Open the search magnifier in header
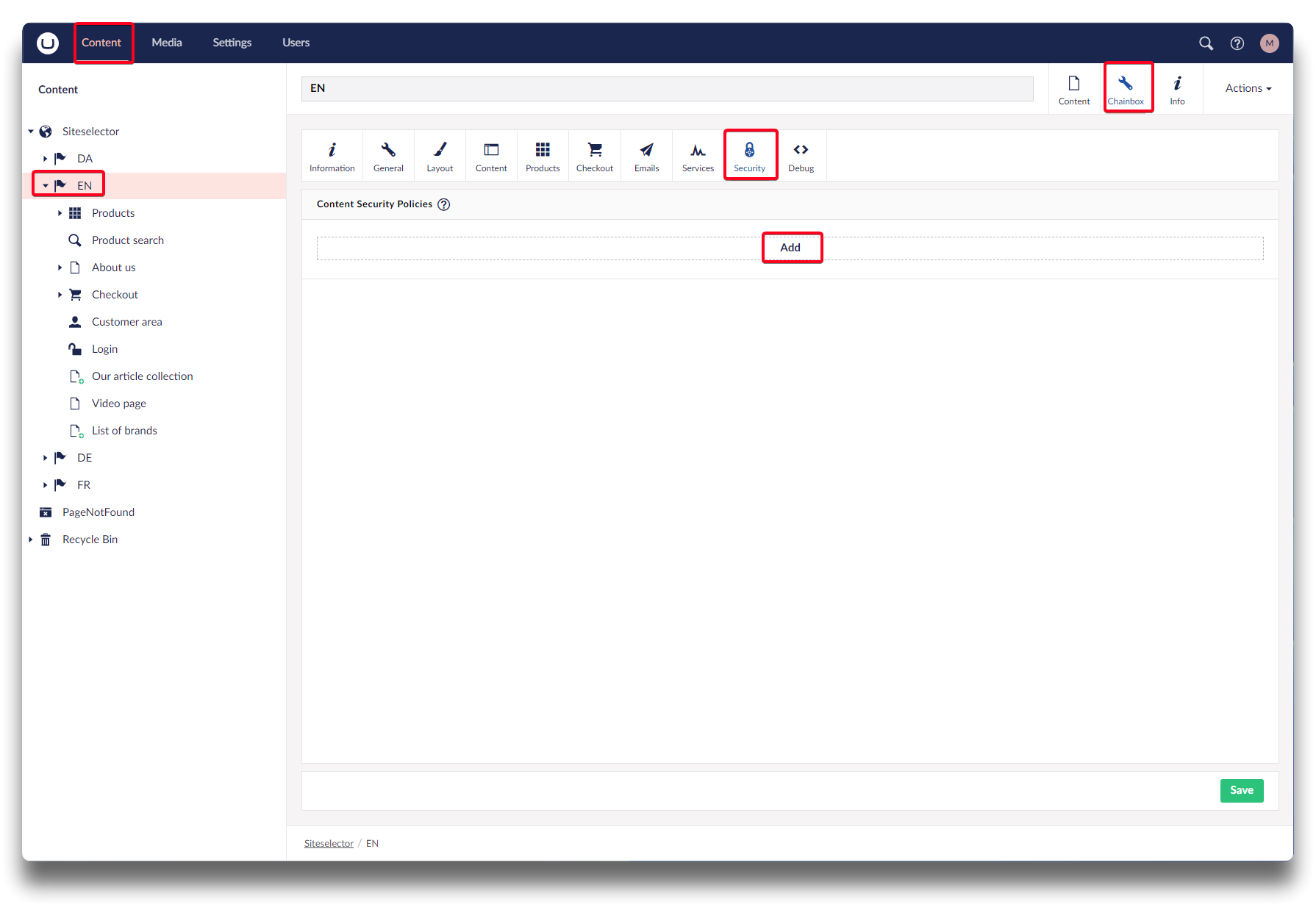Viewport: 1316px width, 907px height. (x=1206, y=43)
